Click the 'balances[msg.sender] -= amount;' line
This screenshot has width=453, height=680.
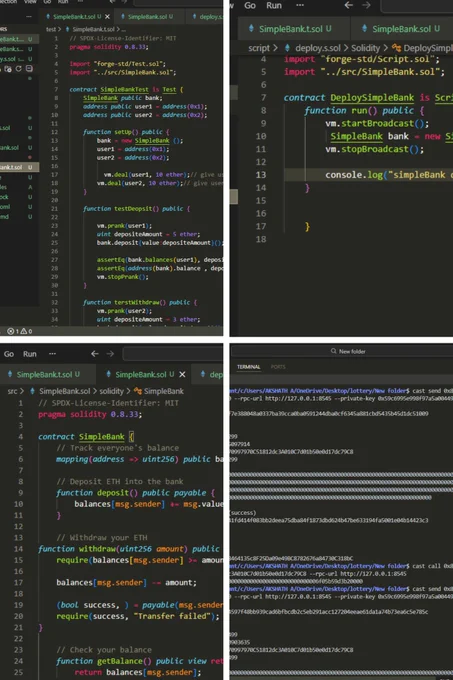126,582
